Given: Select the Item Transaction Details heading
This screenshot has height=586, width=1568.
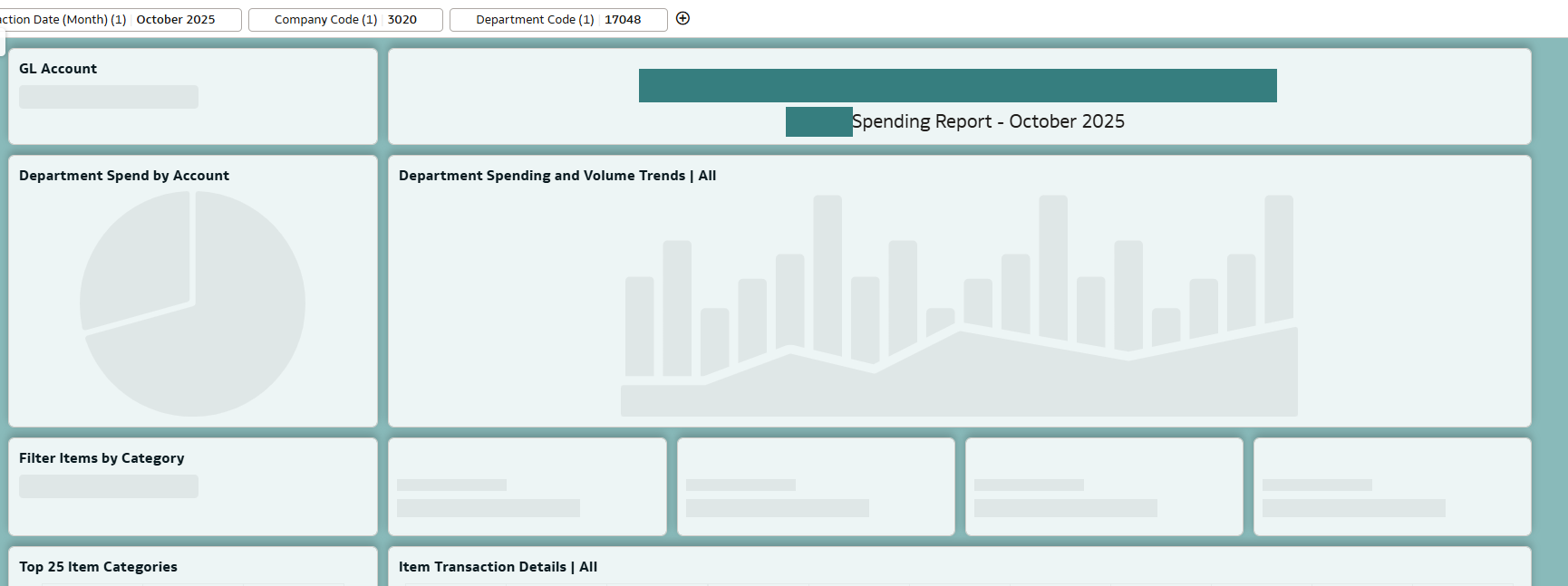Looking at the screenshot, I should coord(498,567).
